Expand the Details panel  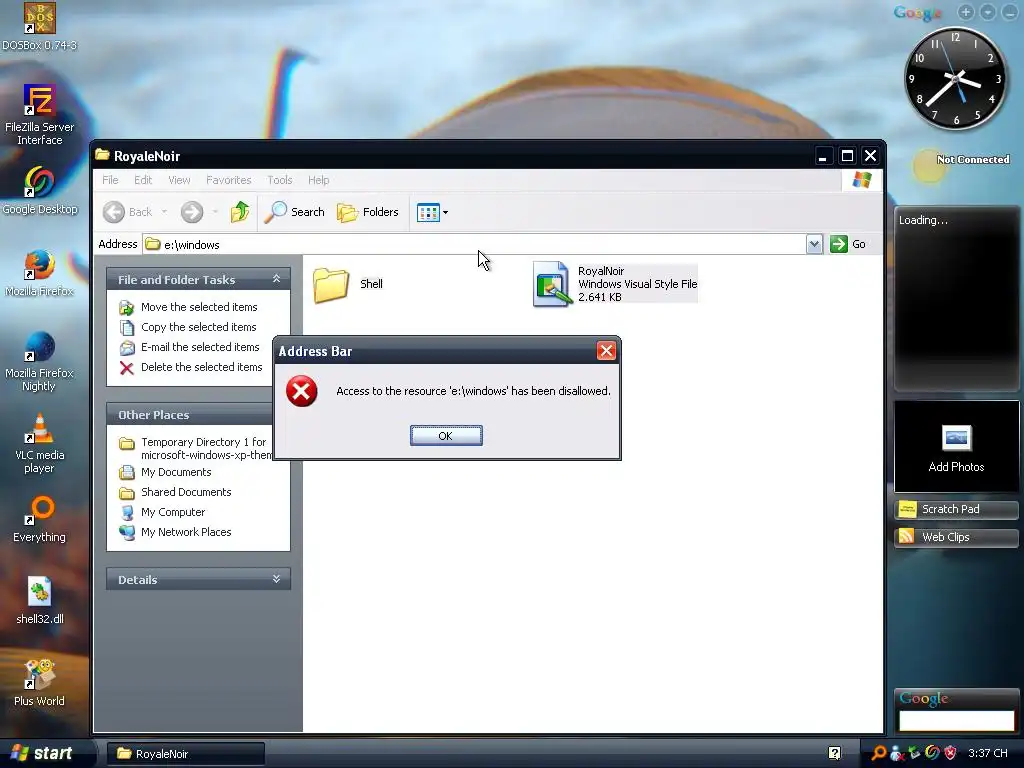pos(276,579)
